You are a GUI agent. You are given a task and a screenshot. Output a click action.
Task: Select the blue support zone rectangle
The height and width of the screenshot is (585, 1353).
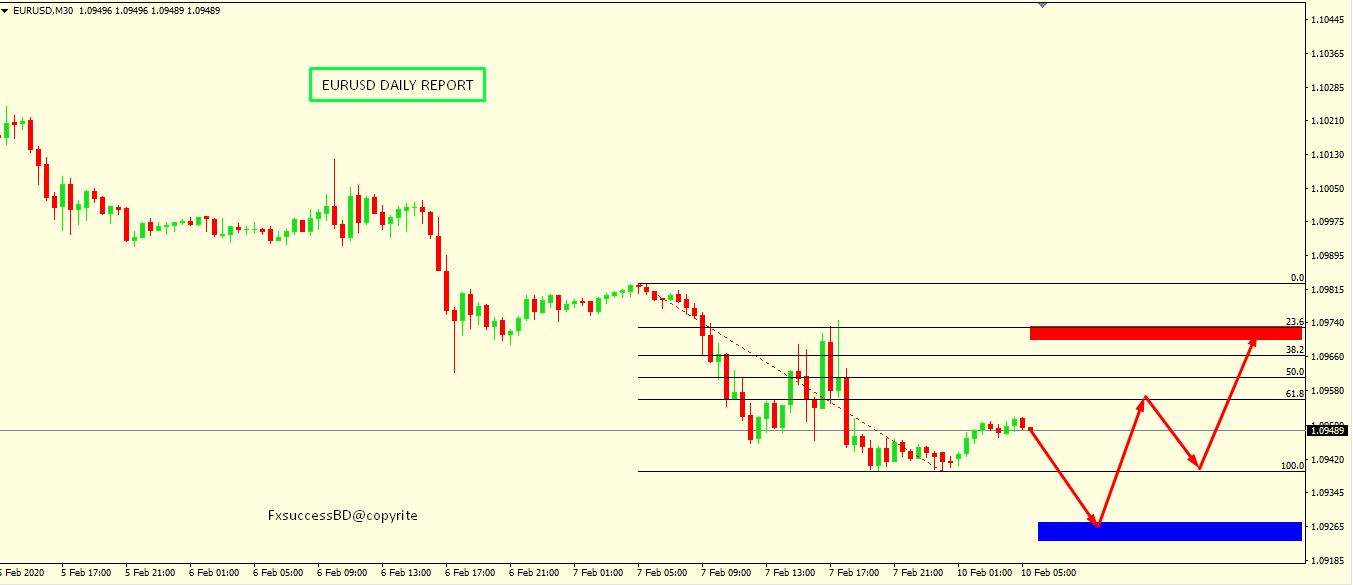click(x=1169, y=531)
